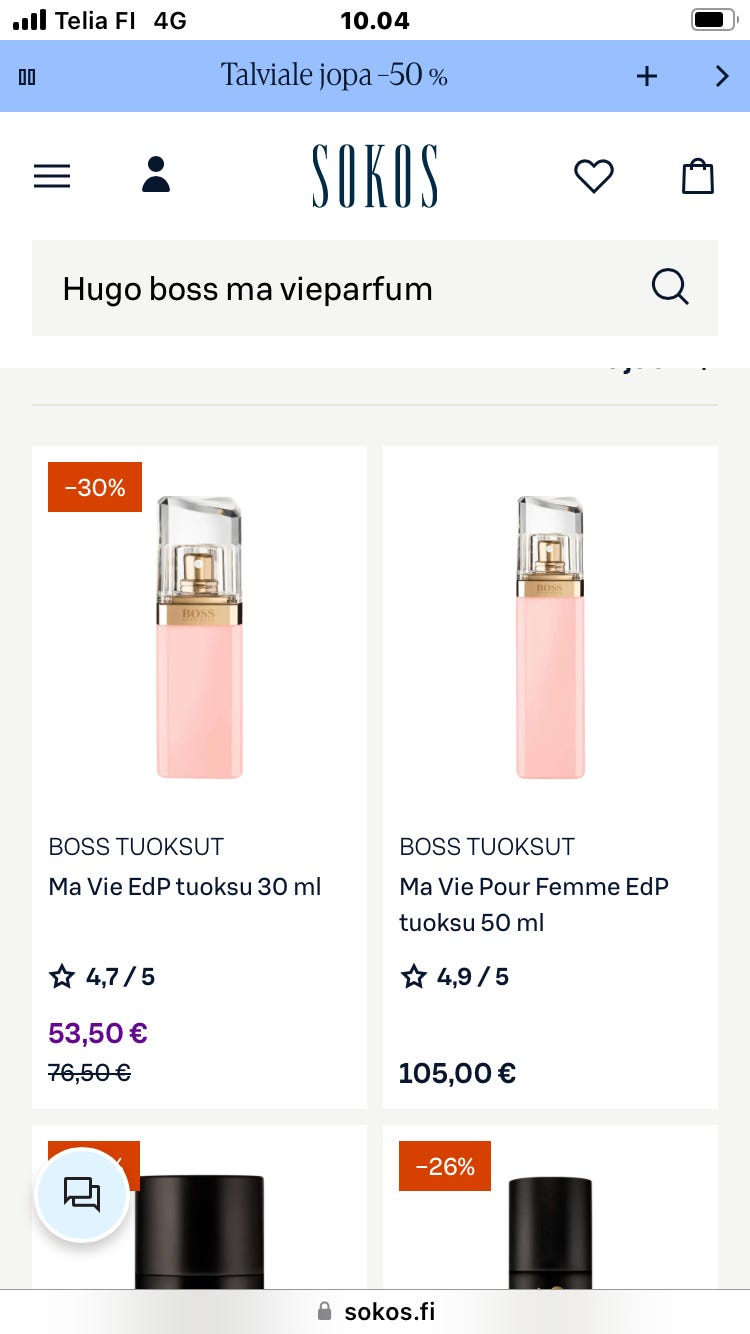Focus the search field with Hugo boss text

point(340,289)
